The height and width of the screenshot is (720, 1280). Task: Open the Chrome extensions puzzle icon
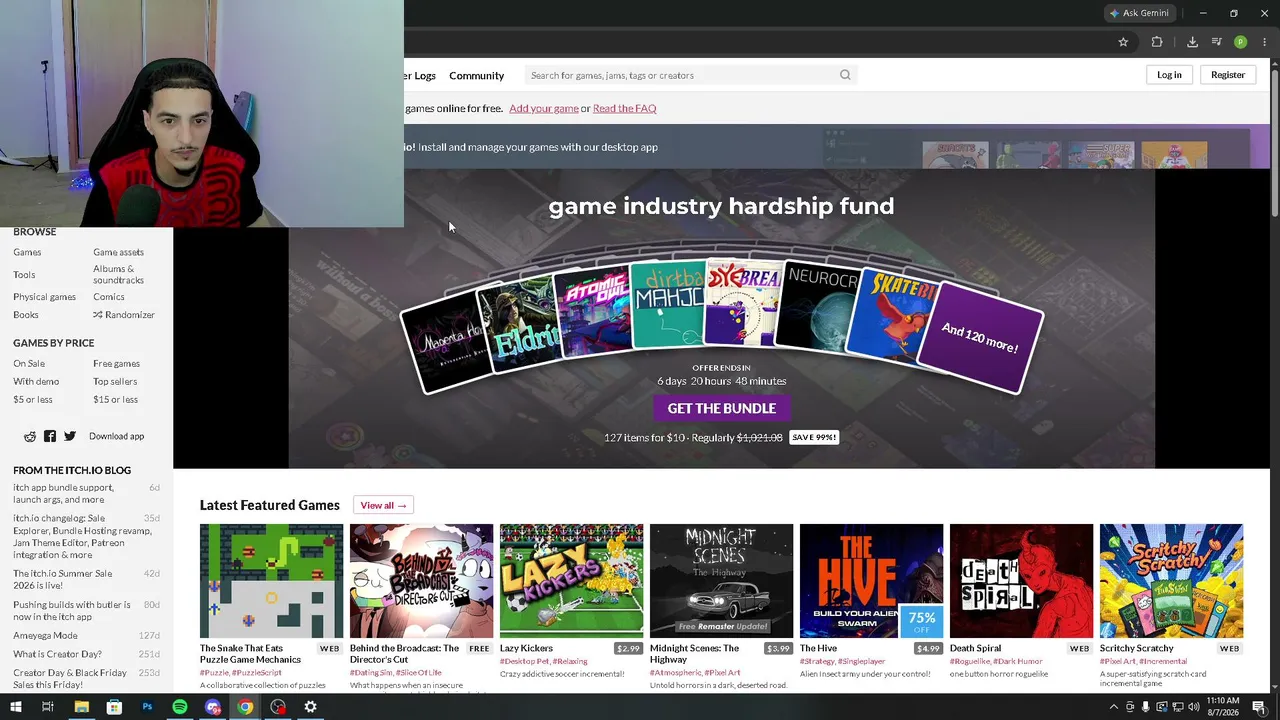click(1157, 42)
